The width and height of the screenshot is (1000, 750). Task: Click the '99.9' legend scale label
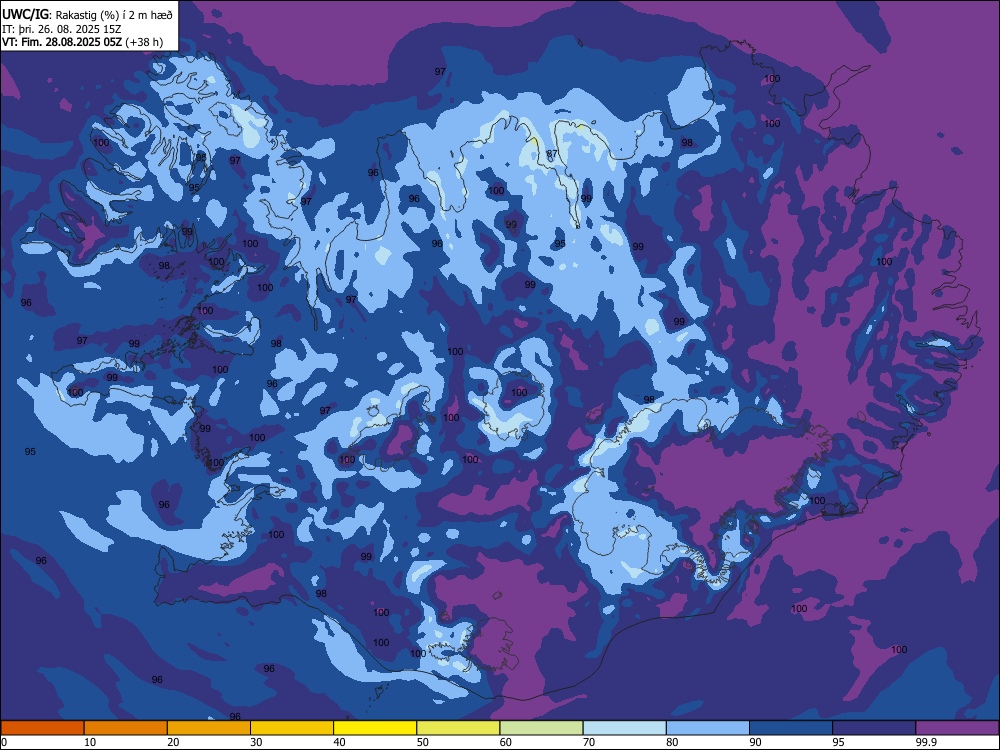[x=926, y=742]
